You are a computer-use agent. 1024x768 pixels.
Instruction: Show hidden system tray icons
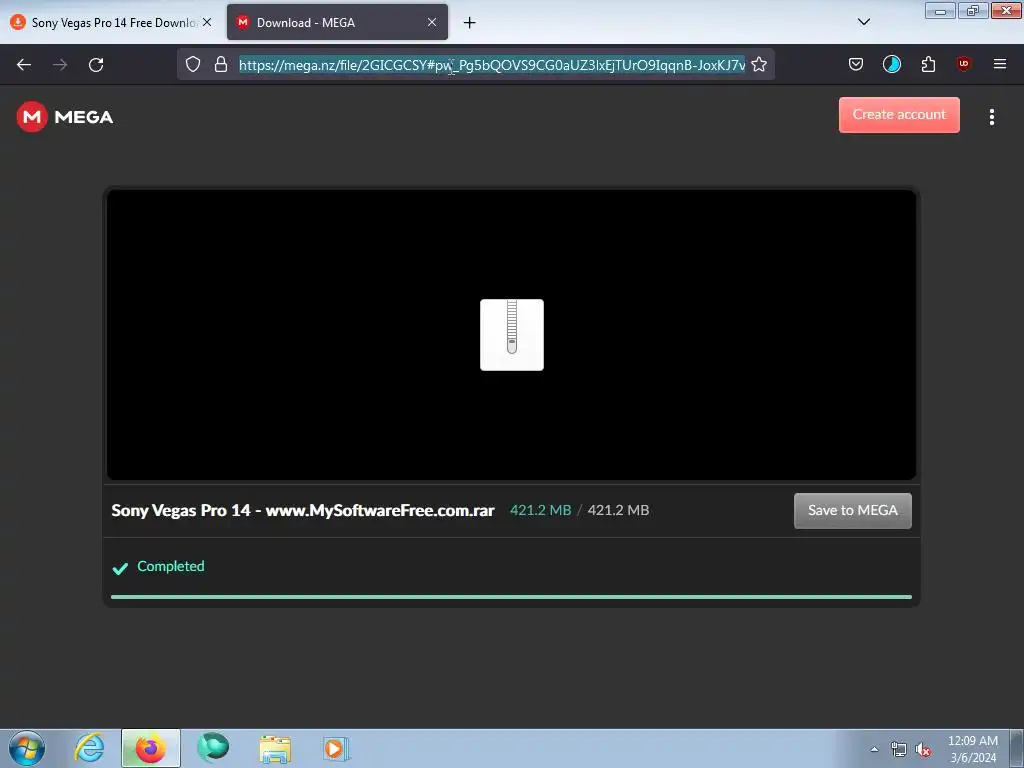(x=874, y=749)
